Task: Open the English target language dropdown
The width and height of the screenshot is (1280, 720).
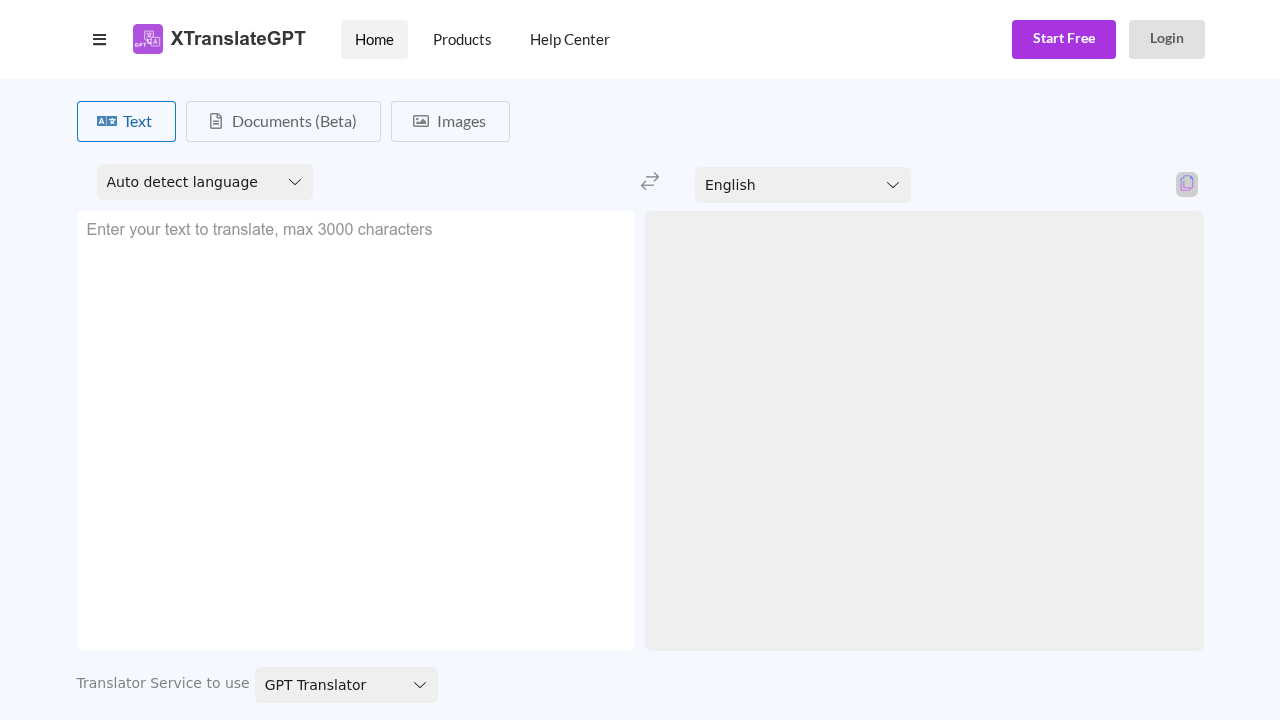Action: tap(803, 185)
